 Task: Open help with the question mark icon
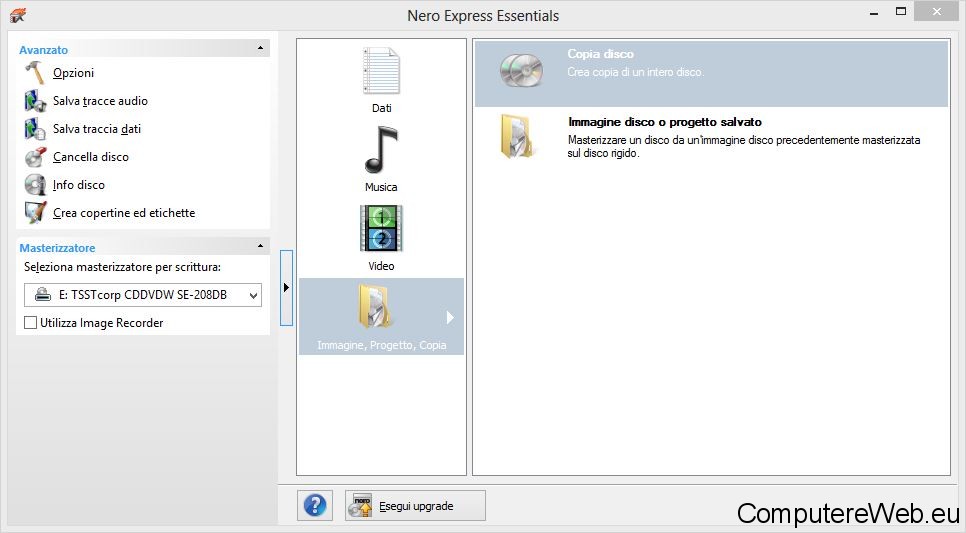click(315, 506)
